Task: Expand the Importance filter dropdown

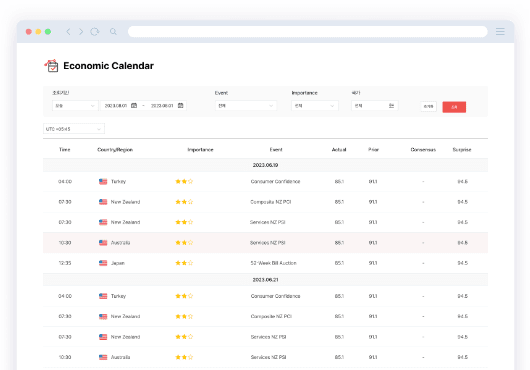Action: pos(315,106)
